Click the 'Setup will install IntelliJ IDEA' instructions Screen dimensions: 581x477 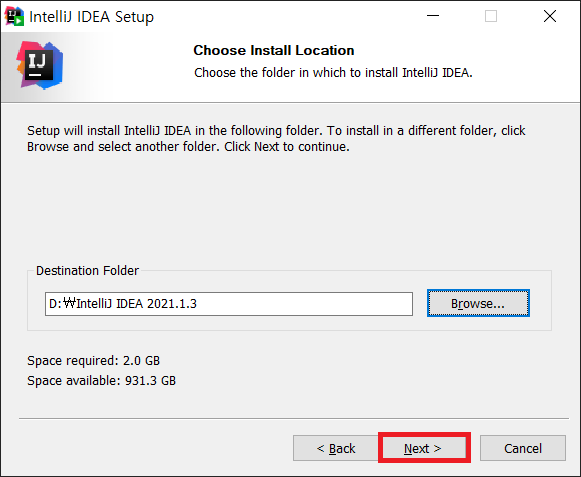pyautogui.click(x=276, y=139)
